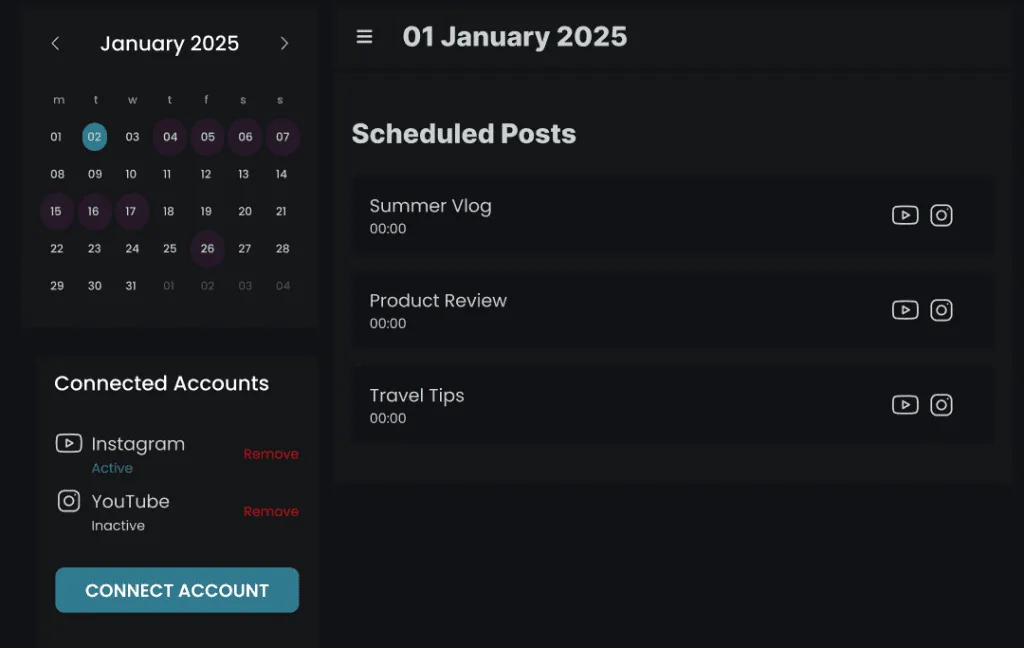1024x648 pixels.
Task: Click the Instagram icon on Travel Tips
Action: (941, 405)
